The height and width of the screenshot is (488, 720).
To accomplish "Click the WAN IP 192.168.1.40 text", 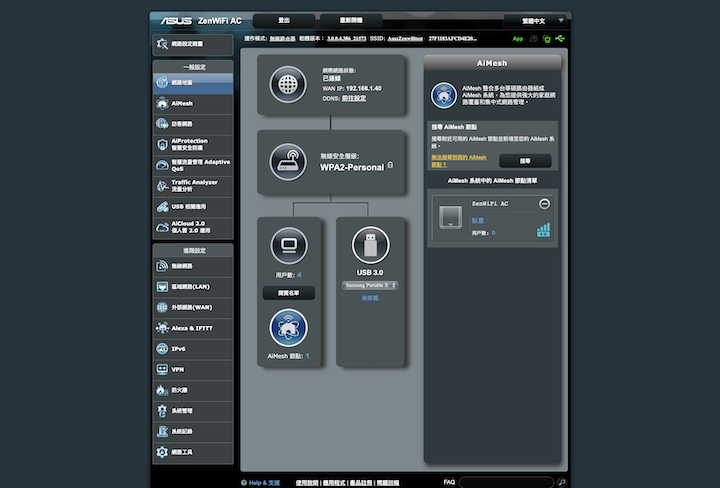I will [x=352, y=89].
